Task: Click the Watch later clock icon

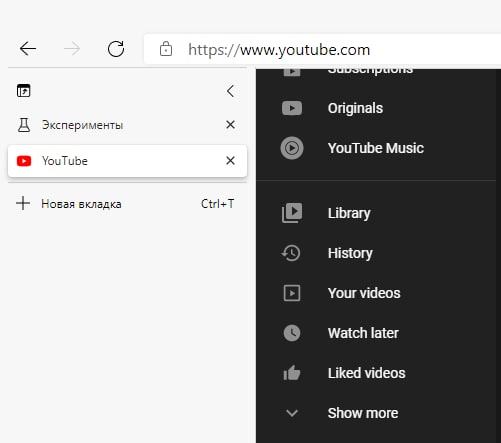Action: point(292,333)
